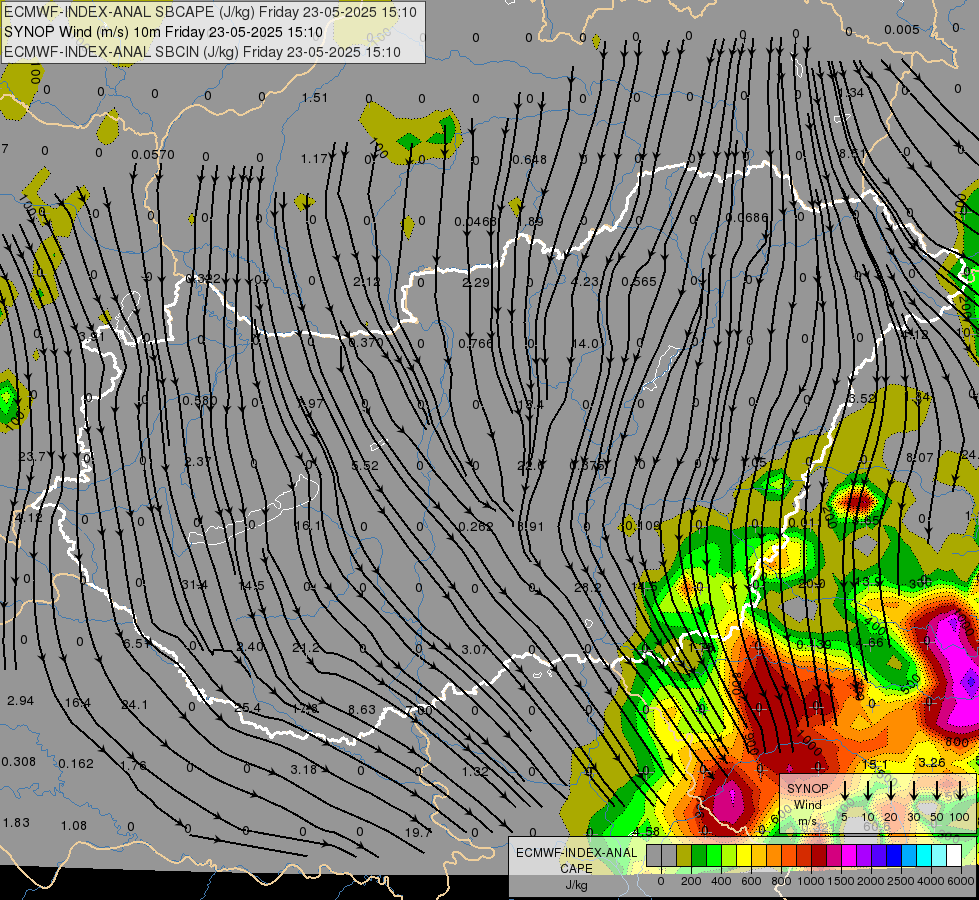Click the 2.29 value on the map

[476, 282]
